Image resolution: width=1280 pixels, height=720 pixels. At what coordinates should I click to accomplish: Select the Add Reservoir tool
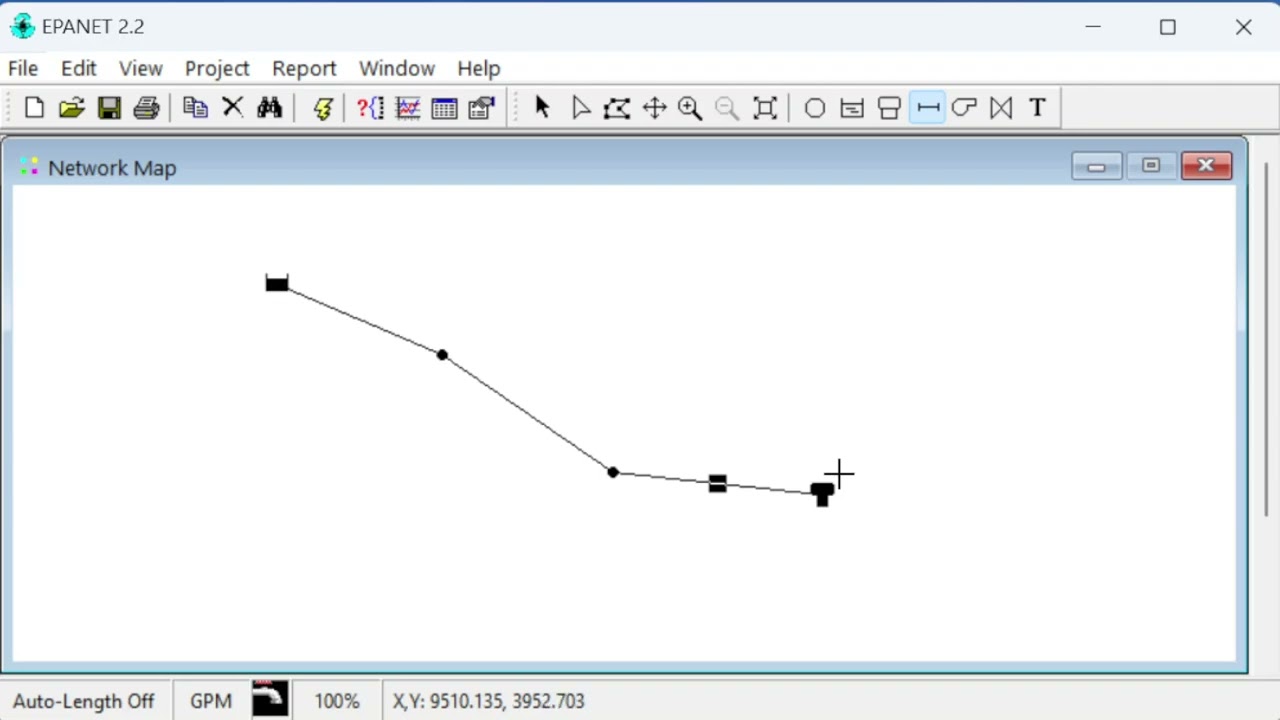click(x=852, y=108)
